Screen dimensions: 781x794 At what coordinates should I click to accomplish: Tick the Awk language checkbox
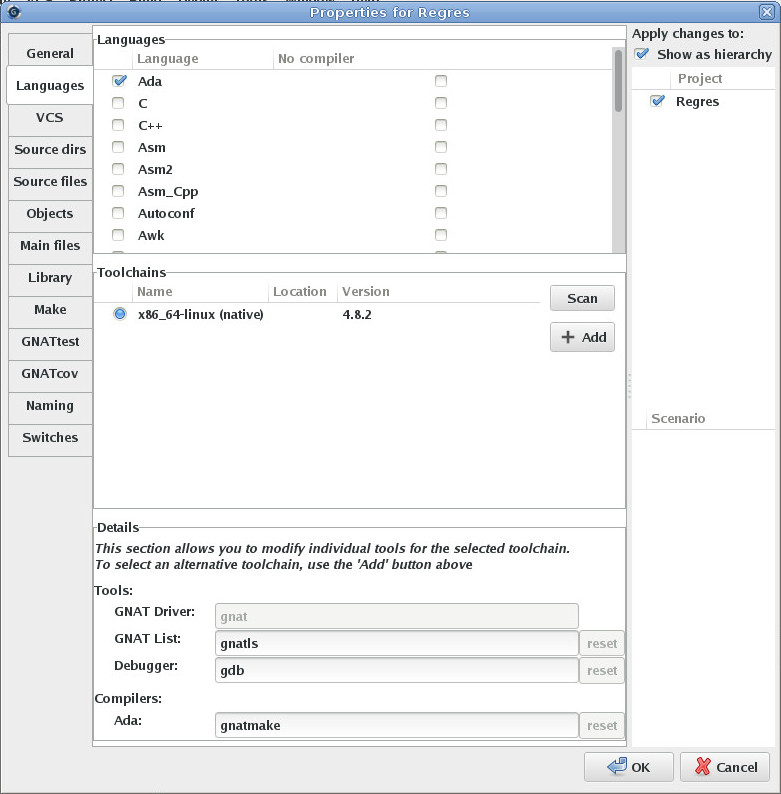(118, 235)
